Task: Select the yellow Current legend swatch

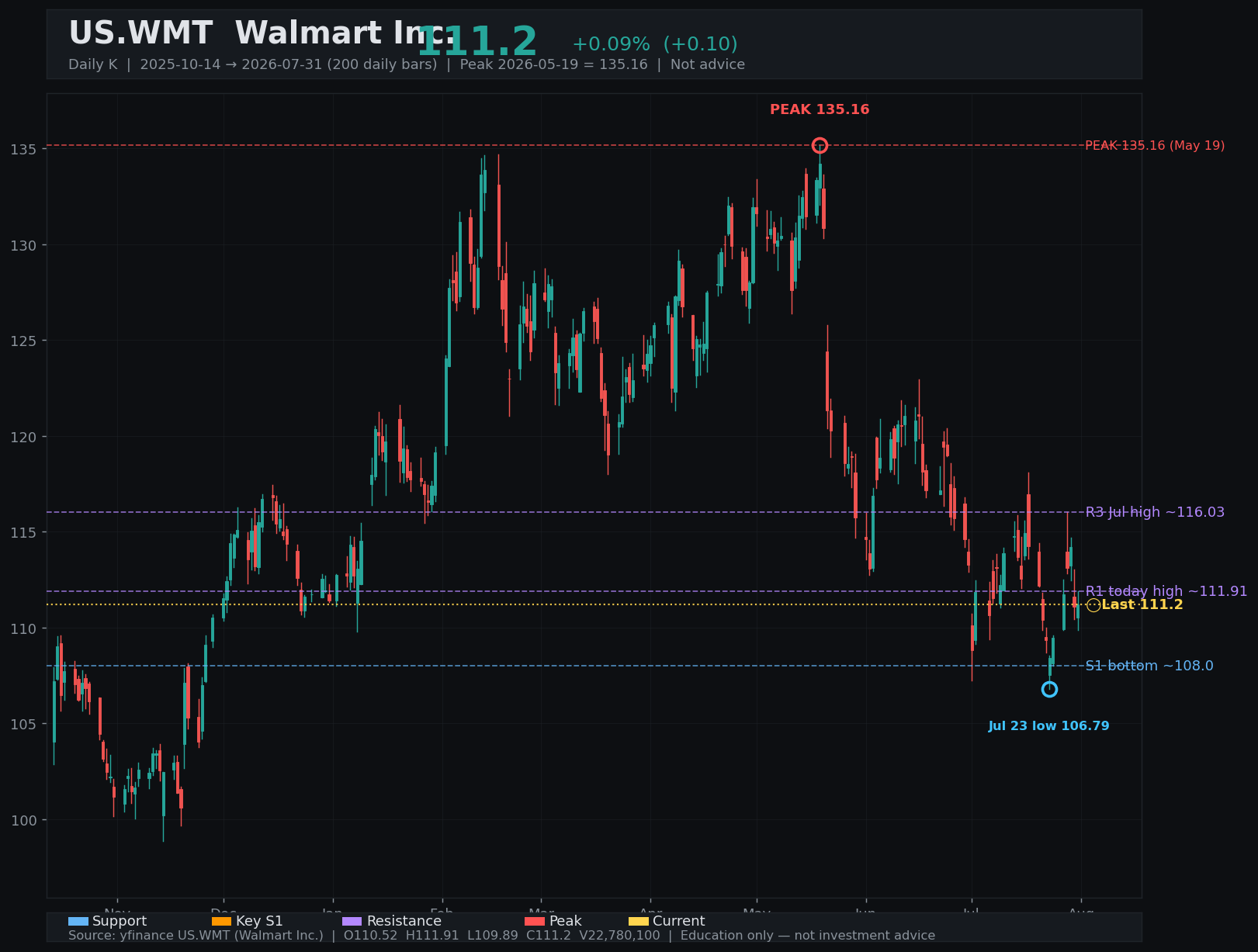Action: [x=639, y=921]
